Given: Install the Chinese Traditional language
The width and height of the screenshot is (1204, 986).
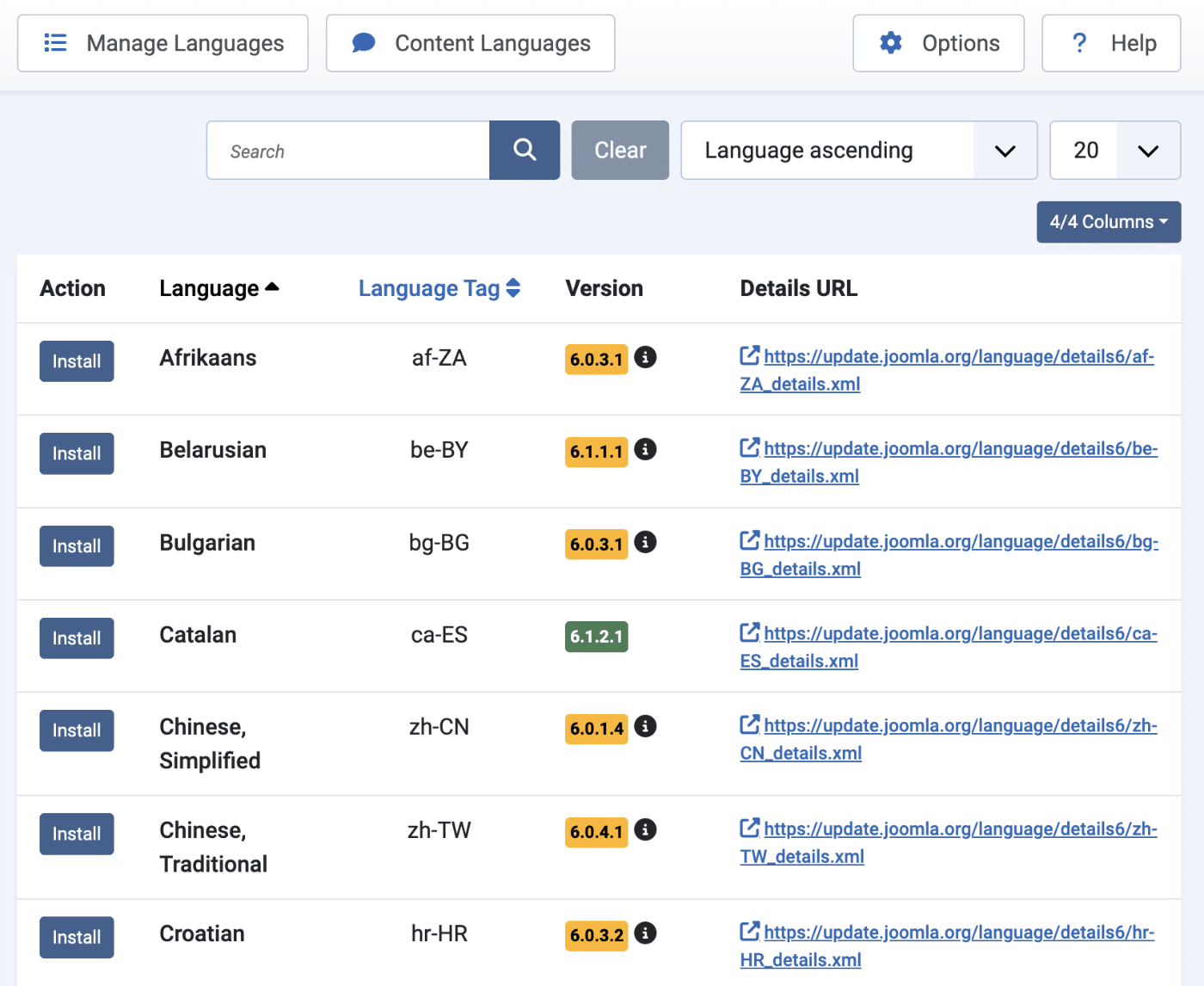Looking at the screenshot, I should pyautogui.click(x=77, y=834).
